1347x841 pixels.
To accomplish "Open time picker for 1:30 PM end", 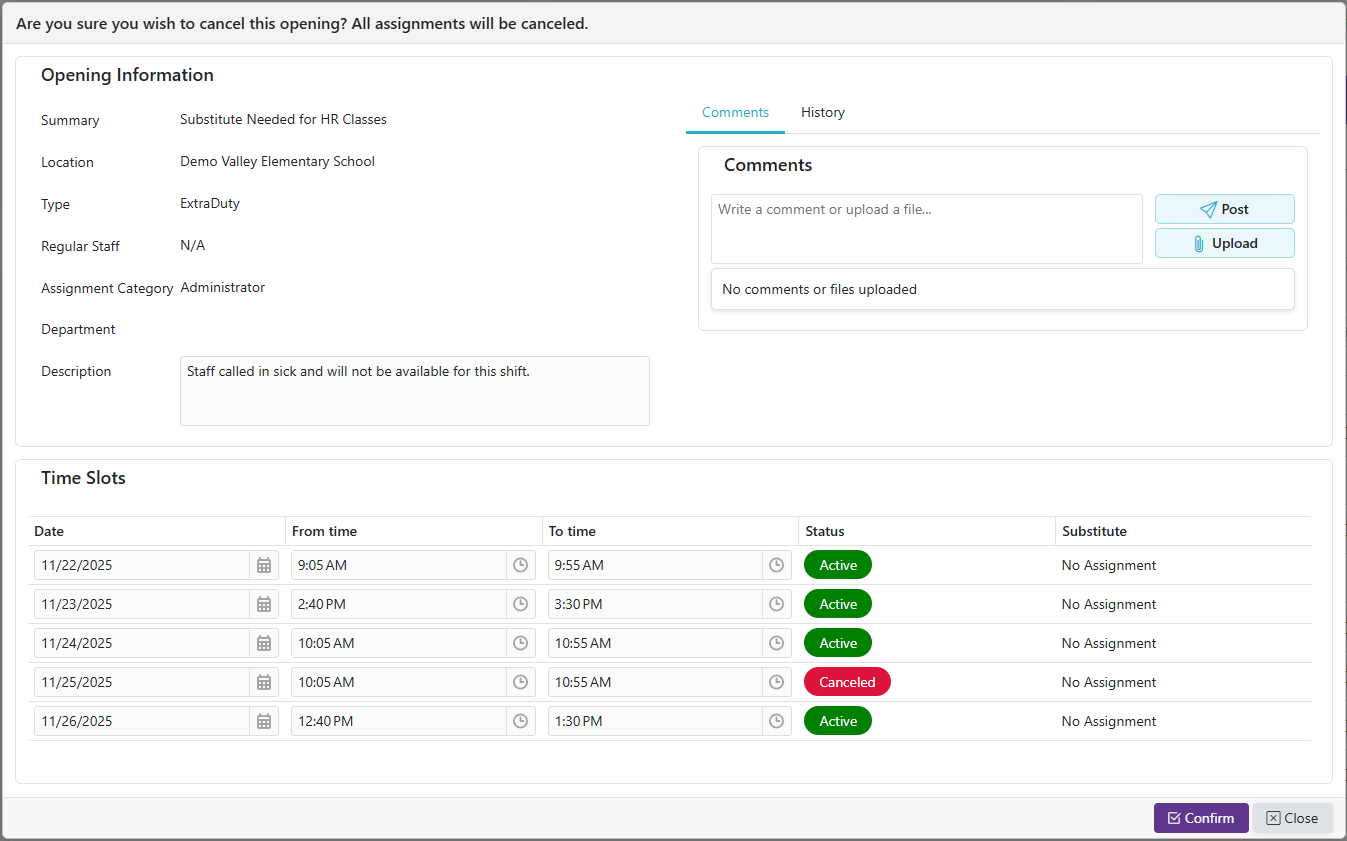I will point(776,721).
